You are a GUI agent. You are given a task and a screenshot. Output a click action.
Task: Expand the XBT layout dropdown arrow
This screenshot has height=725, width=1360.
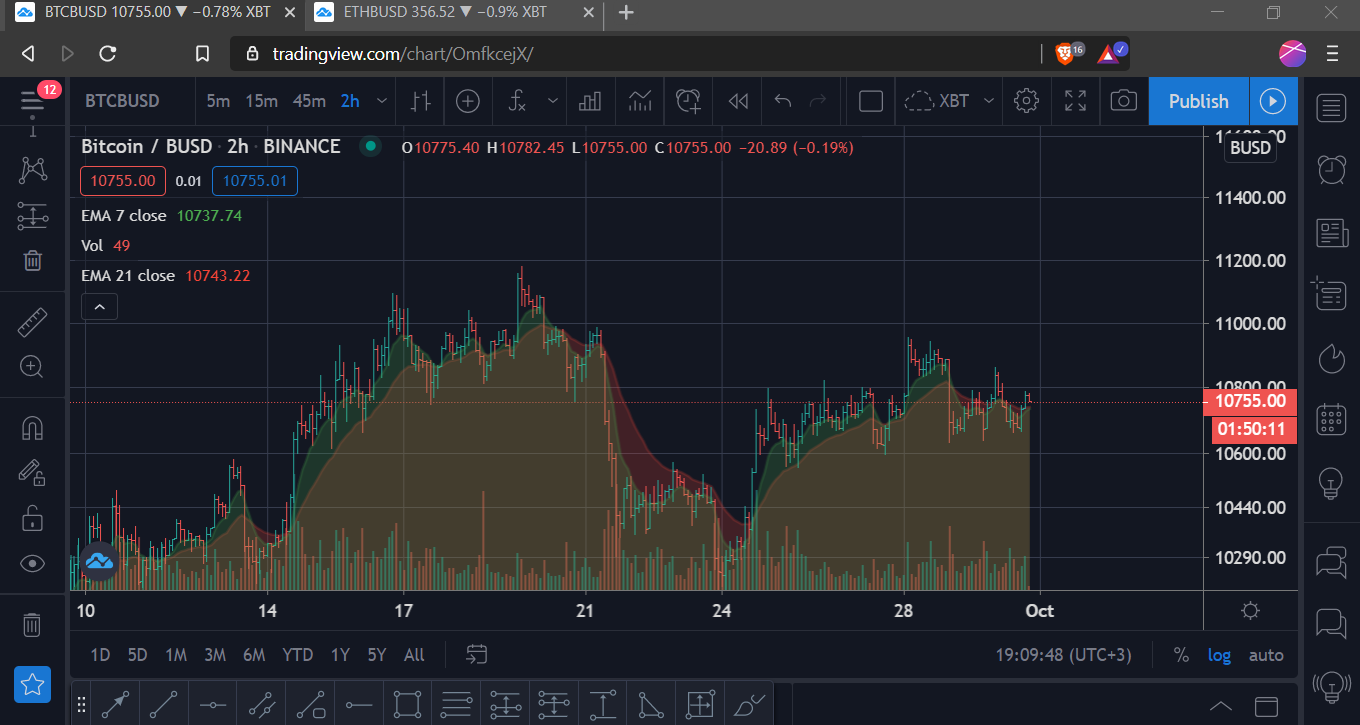[x=989, y=101]
